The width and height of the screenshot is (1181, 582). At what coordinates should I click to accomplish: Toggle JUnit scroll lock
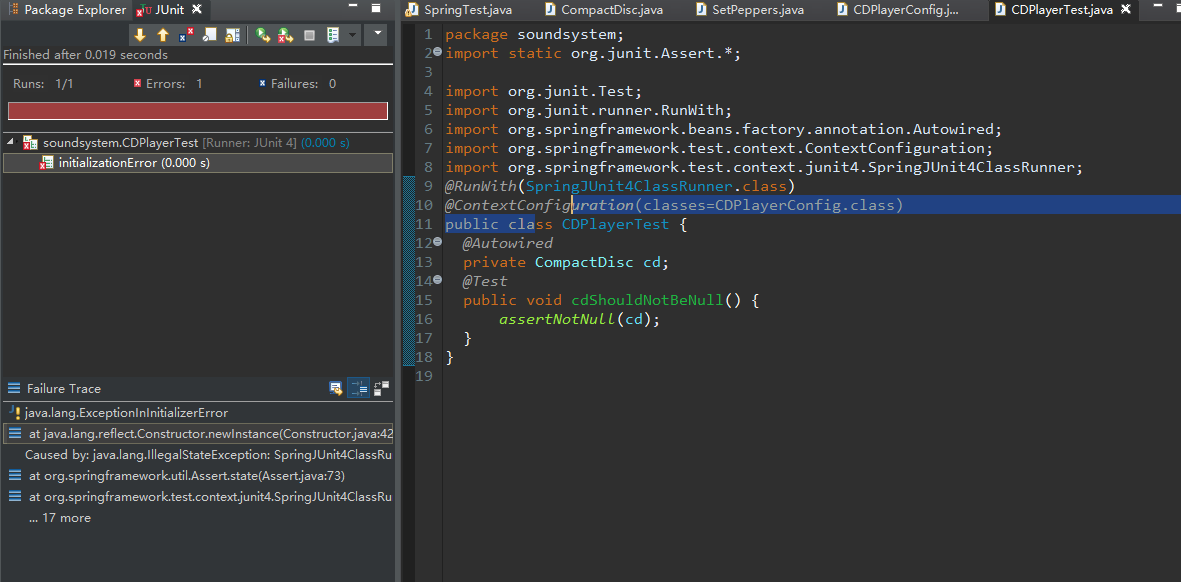pyautogui.click(x=233, y=35)
